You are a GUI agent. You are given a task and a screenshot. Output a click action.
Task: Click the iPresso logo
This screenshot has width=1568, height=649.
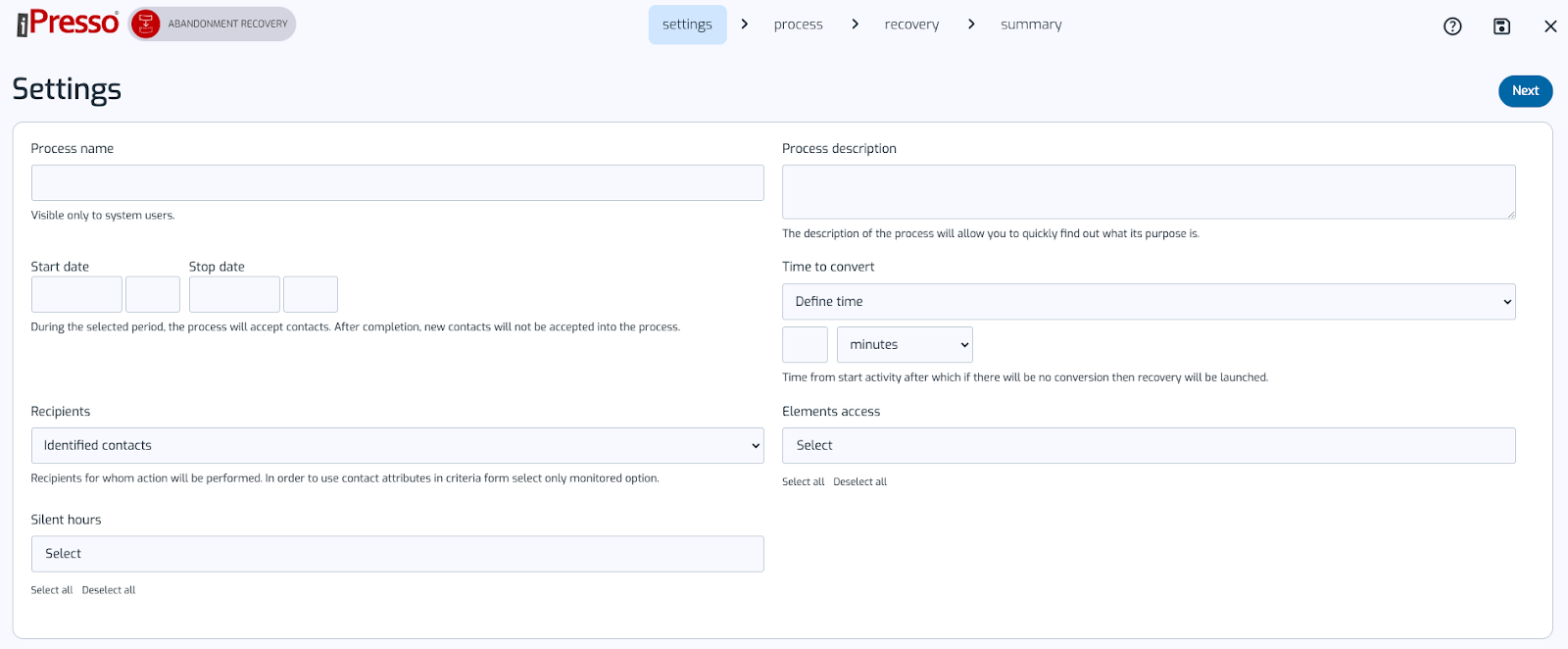(x=68, y=24)
